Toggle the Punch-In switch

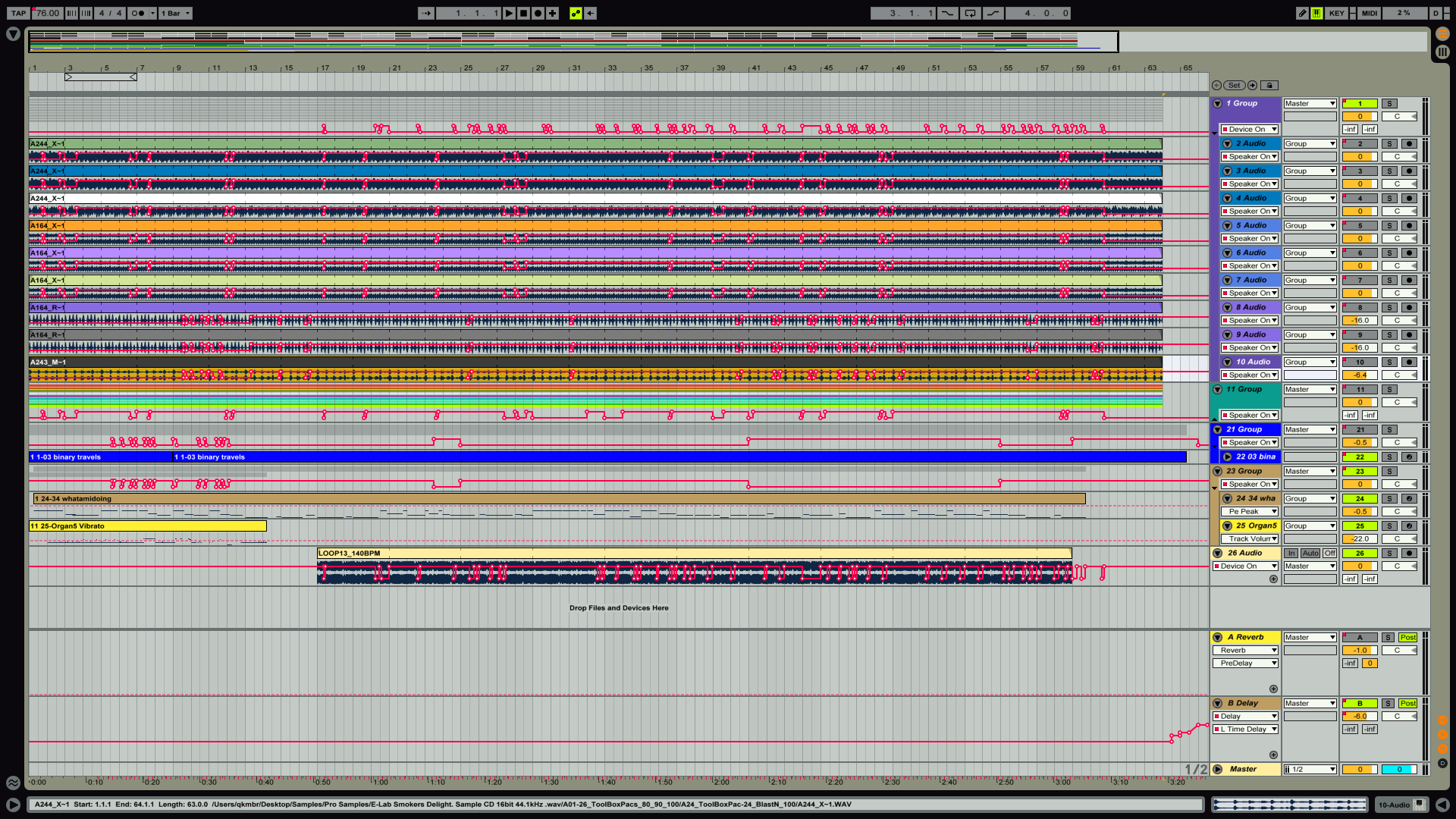[x=948, y=13]
